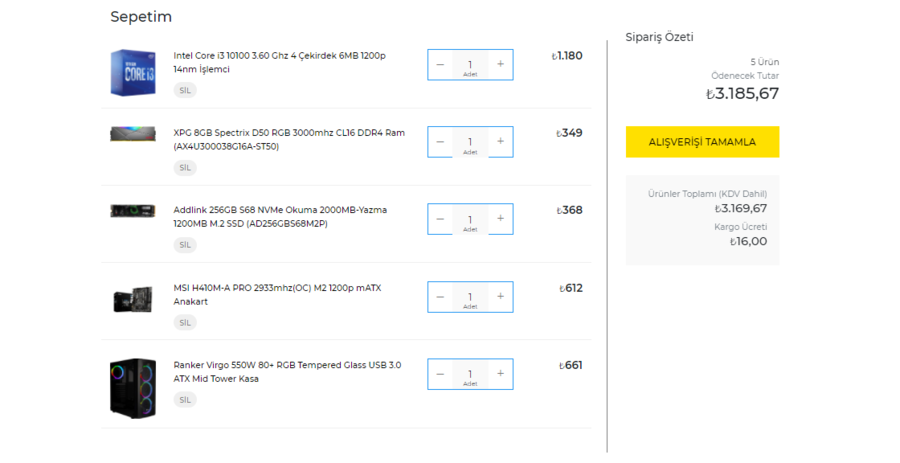Screen dimensions: 900x463
Task: Open Intel Core i3 10100 product thumbnail
Action: click(x=134, y=72)
